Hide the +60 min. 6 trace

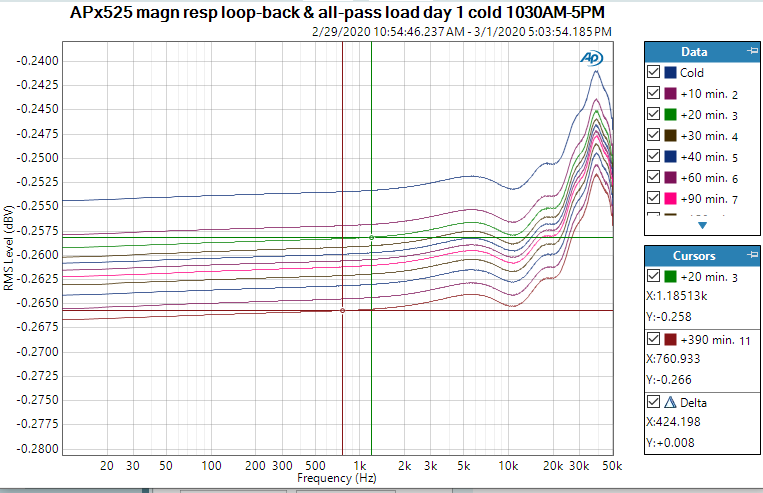pyautogui.click(x=653, y=177)
